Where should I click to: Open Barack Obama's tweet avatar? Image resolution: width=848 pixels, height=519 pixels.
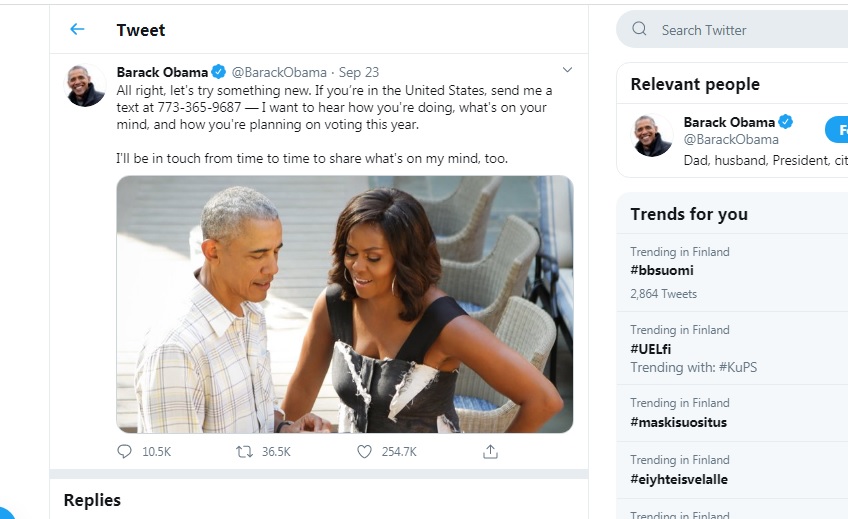click(x=86, y=86)
